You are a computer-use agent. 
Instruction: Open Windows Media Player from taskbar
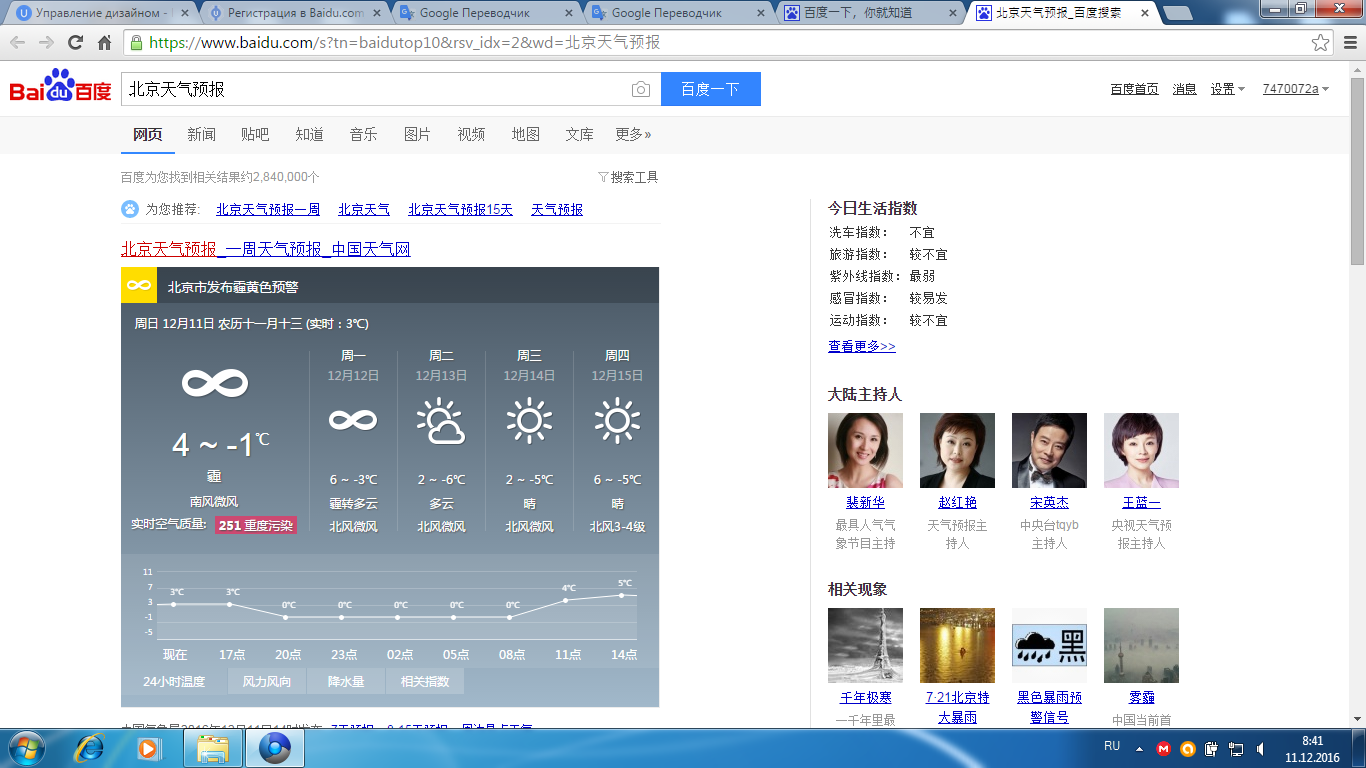148,748
